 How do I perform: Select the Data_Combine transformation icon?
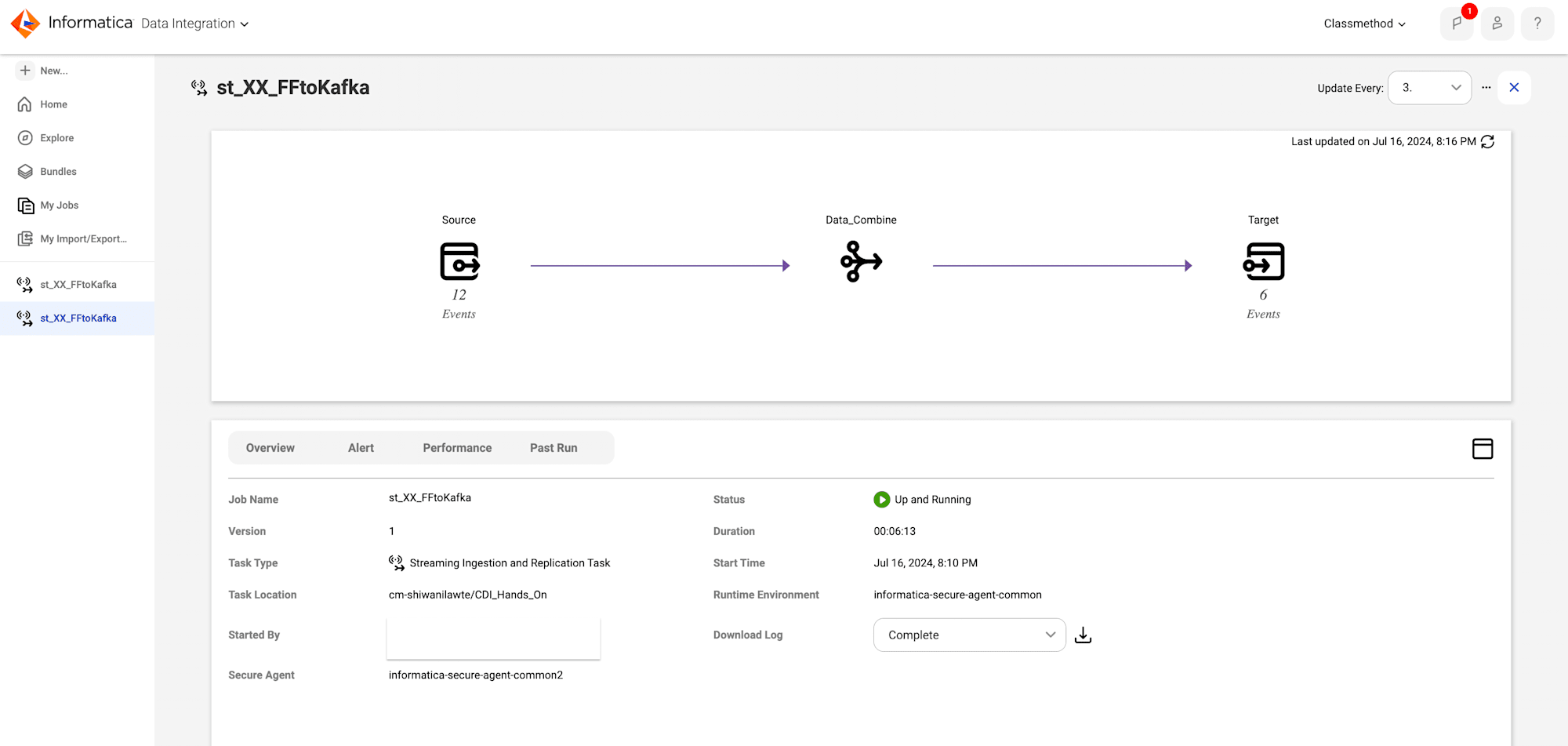point(861,262)
